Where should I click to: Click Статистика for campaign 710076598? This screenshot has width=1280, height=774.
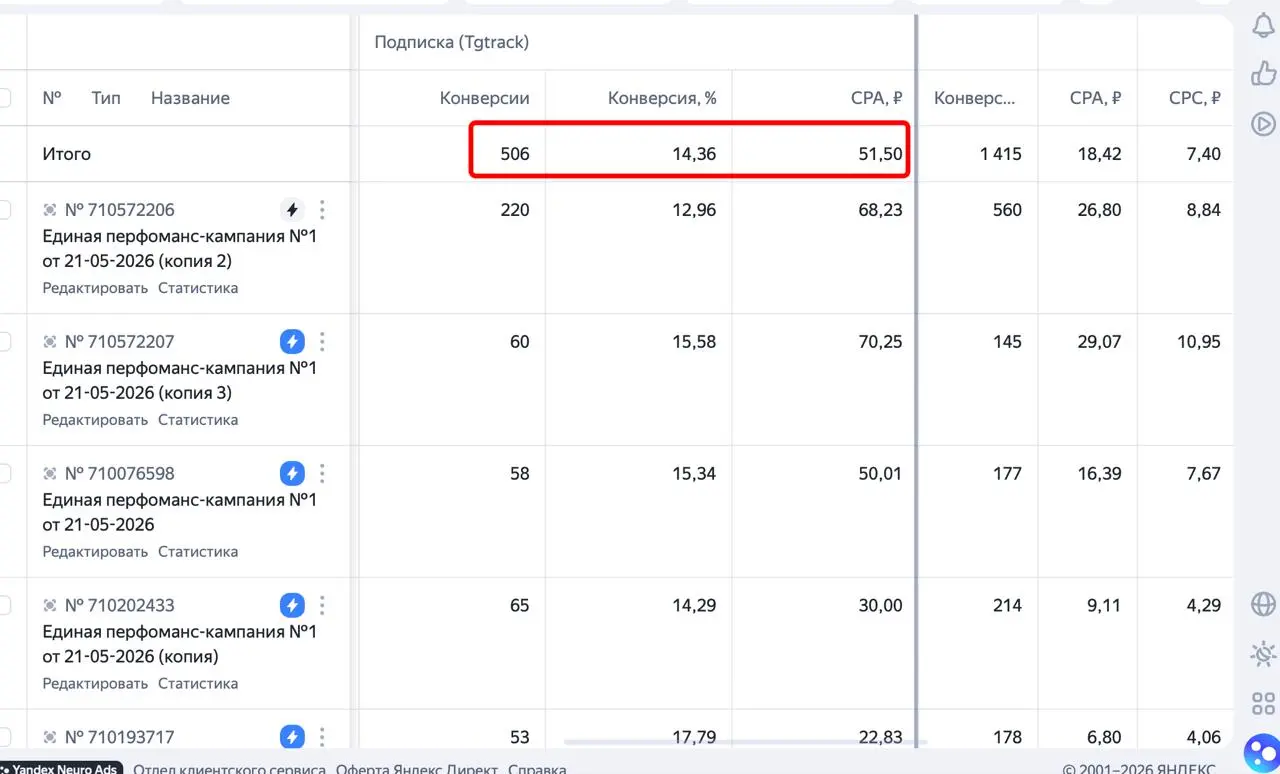198,552
